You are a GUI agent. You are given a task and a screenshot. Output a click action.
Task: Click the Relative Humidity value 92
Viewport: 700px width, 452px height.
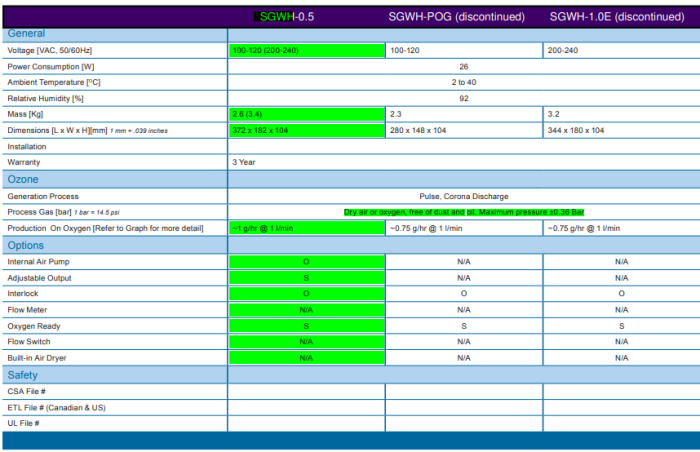tap(463, 98)
